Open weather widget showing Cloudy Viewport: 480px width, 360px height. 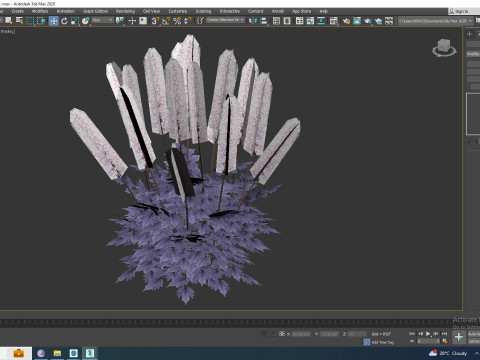[x=448, y=353]
